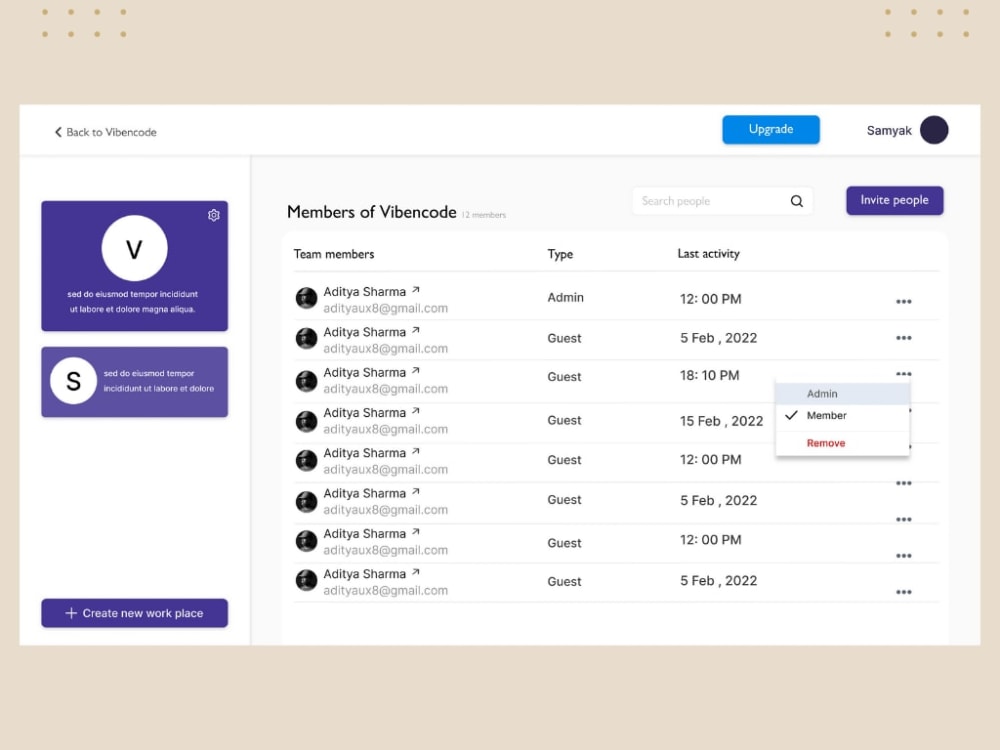Click Samyak's profile avatar circle
Image resolution: width=1000 pixels, height=750 pixels.
934,130
